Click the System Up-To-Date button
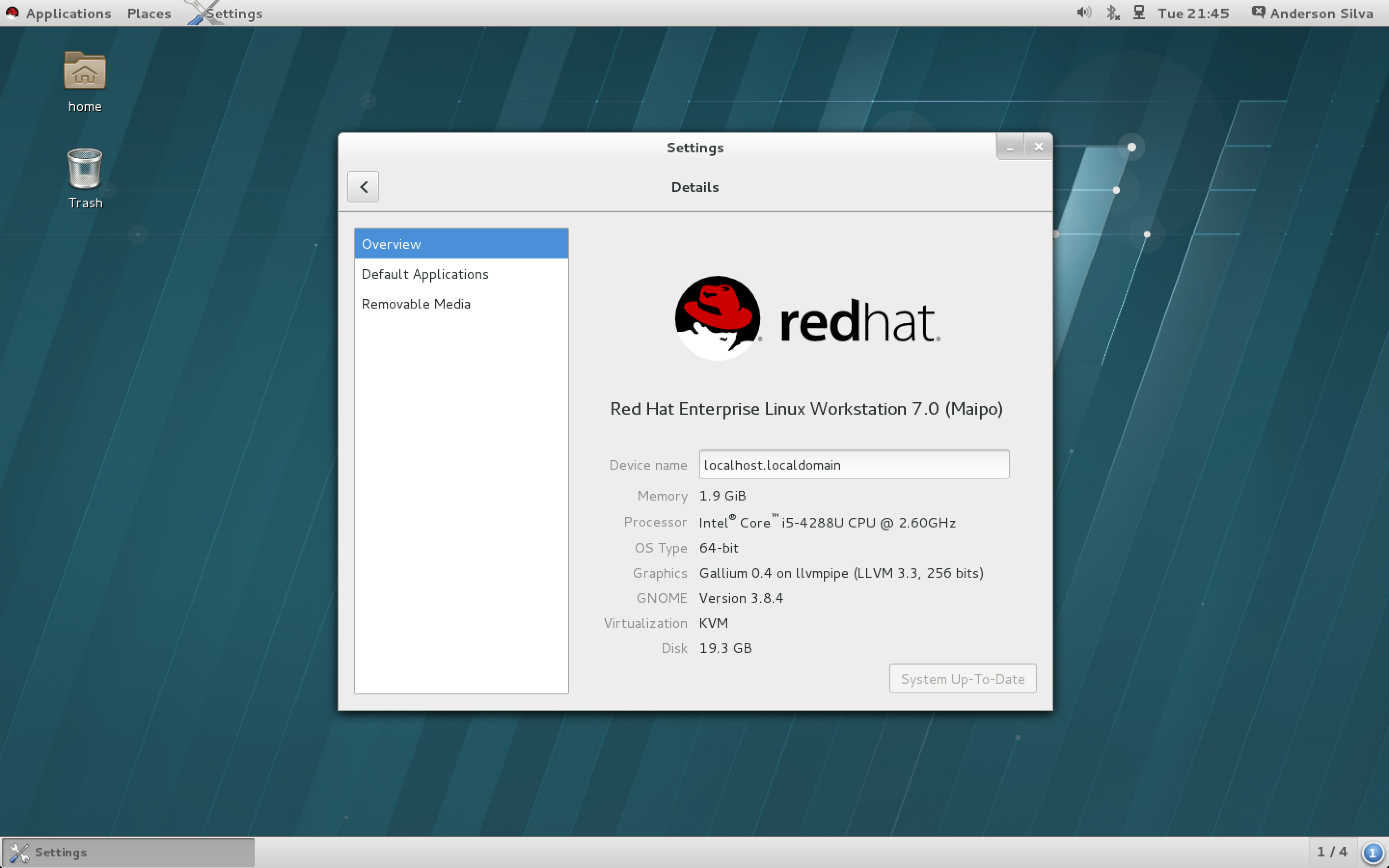 coord(962,678)
